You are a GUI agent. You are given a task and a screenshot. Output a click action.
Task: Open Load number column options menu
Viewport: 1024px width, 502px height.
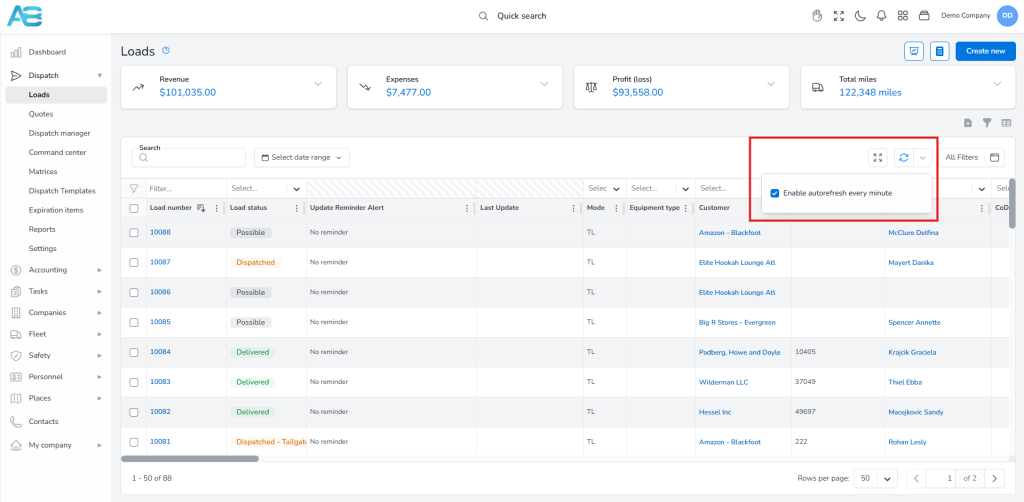(x=217, y=208)
